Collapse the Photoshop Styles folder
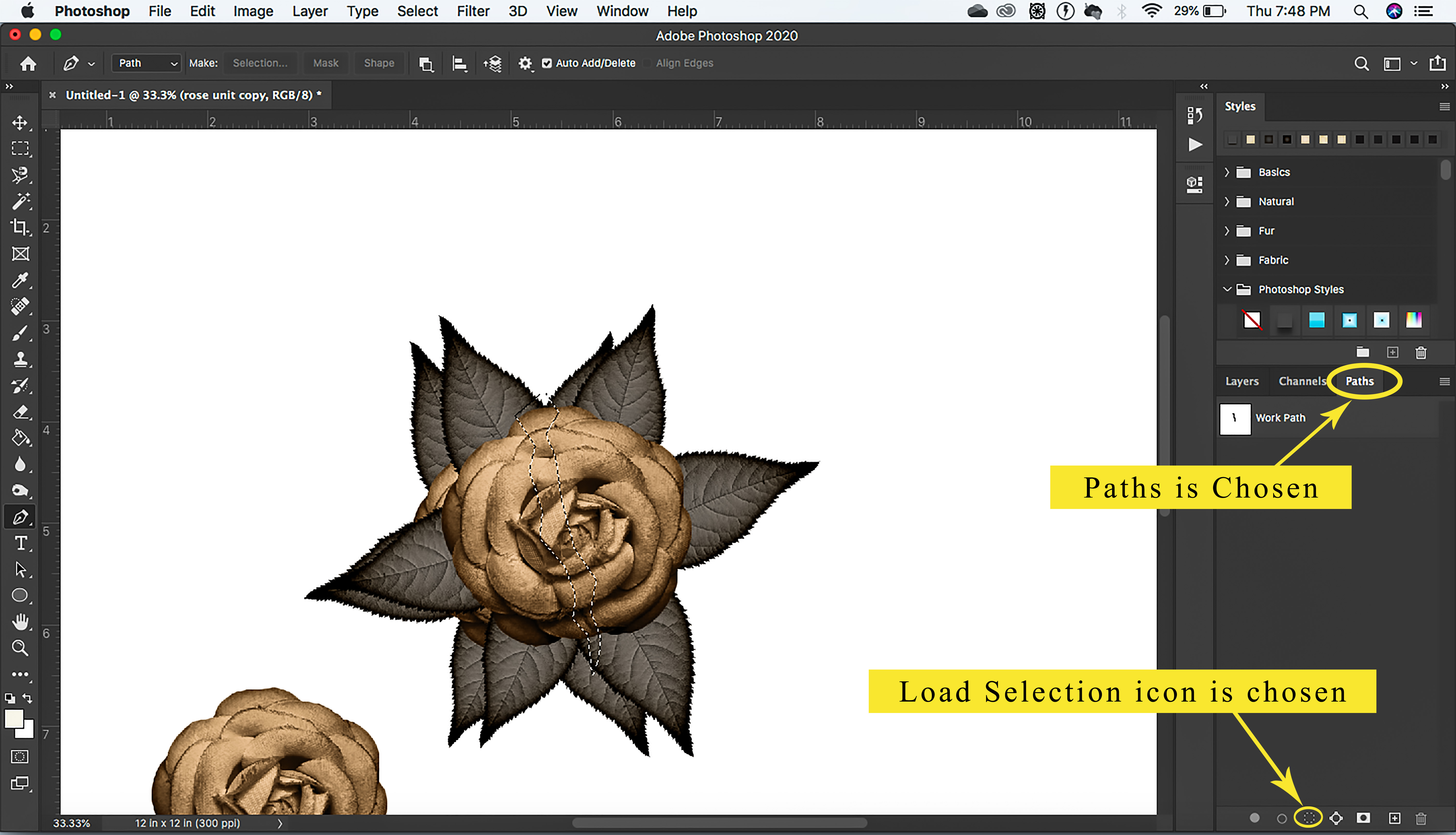This screenshot has width=1456, height=835. coord(1227,289)
